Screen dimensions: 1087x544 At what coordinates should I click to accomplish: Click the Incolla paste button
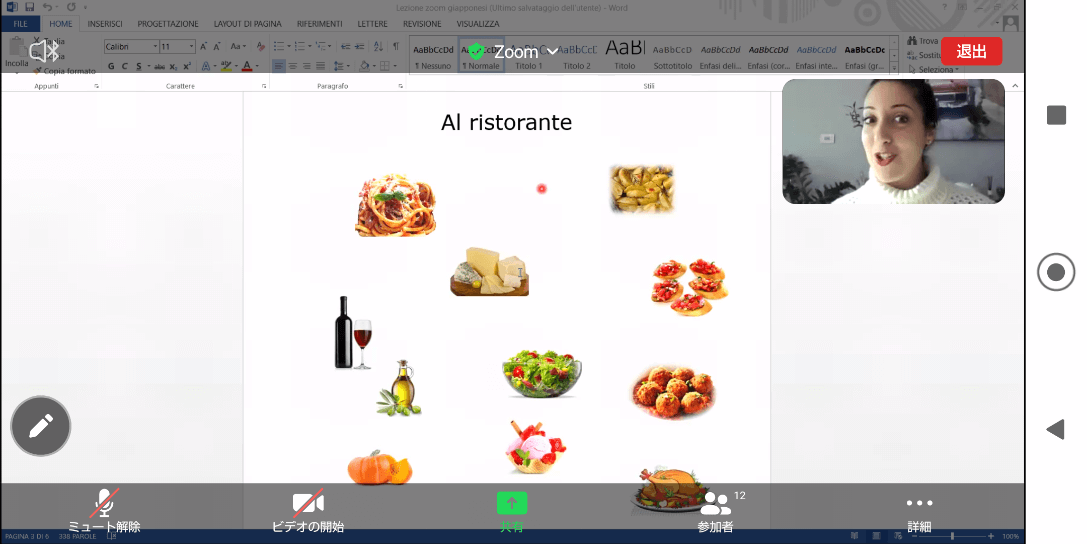(17, 53)
